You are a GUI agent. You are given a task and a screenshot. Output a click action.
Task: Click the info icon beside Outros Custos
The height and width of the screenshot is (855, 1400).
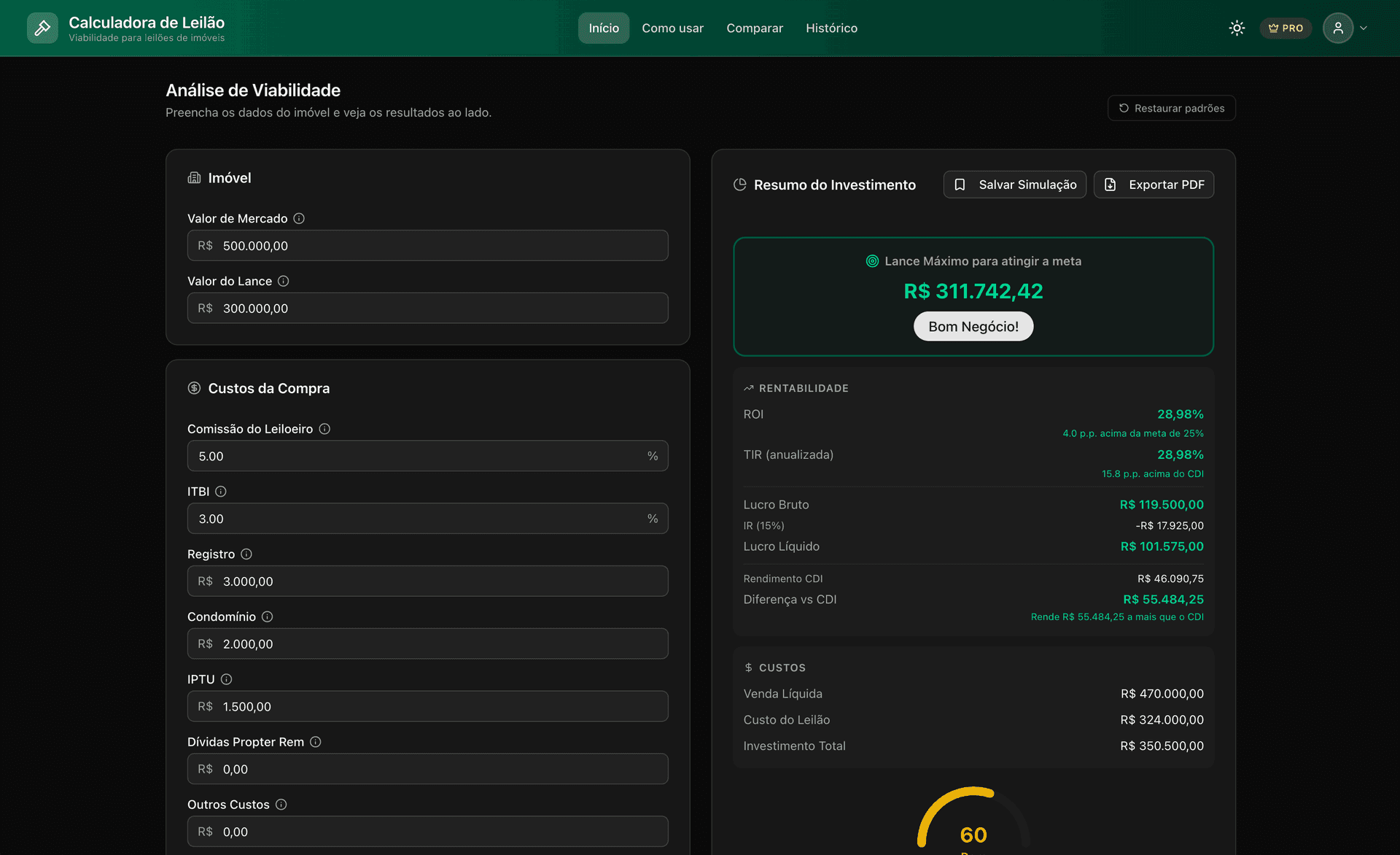[281, 804]
